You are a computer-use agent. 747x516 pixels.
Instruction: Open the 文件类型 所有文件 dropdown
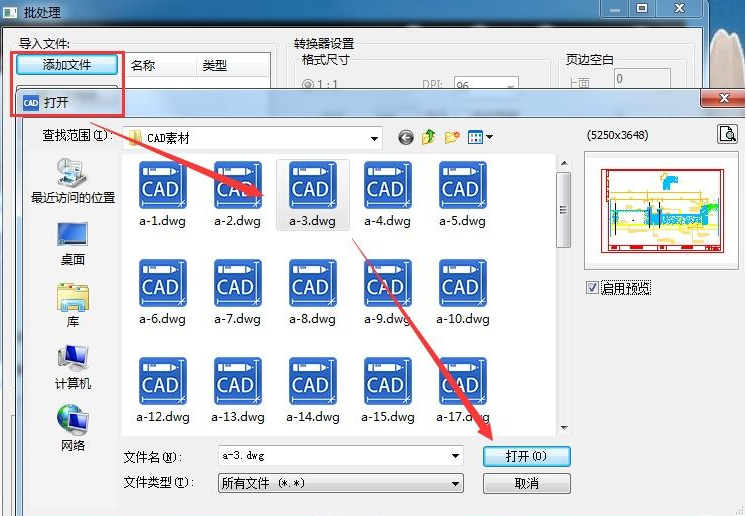[x=341, y=484]
